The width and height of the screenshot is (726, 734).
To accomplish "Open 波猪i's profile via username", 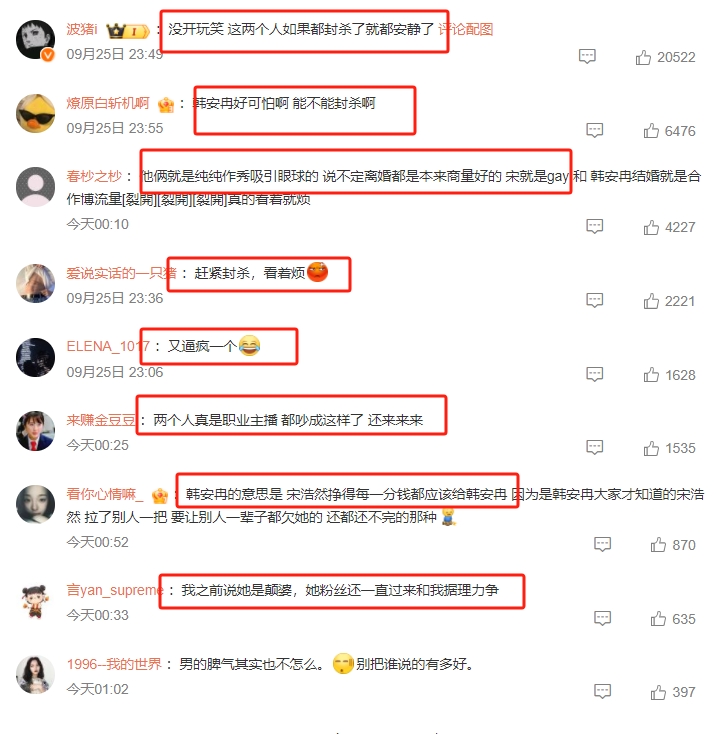I will tap(82, 29).
